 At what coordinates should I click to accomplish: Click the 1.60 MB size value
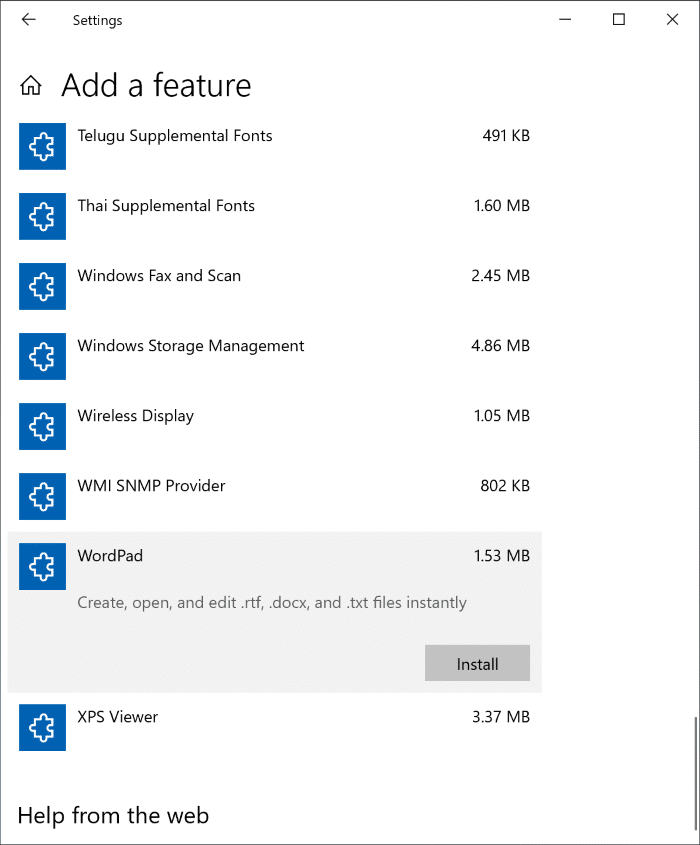click(x=502, y=205)
